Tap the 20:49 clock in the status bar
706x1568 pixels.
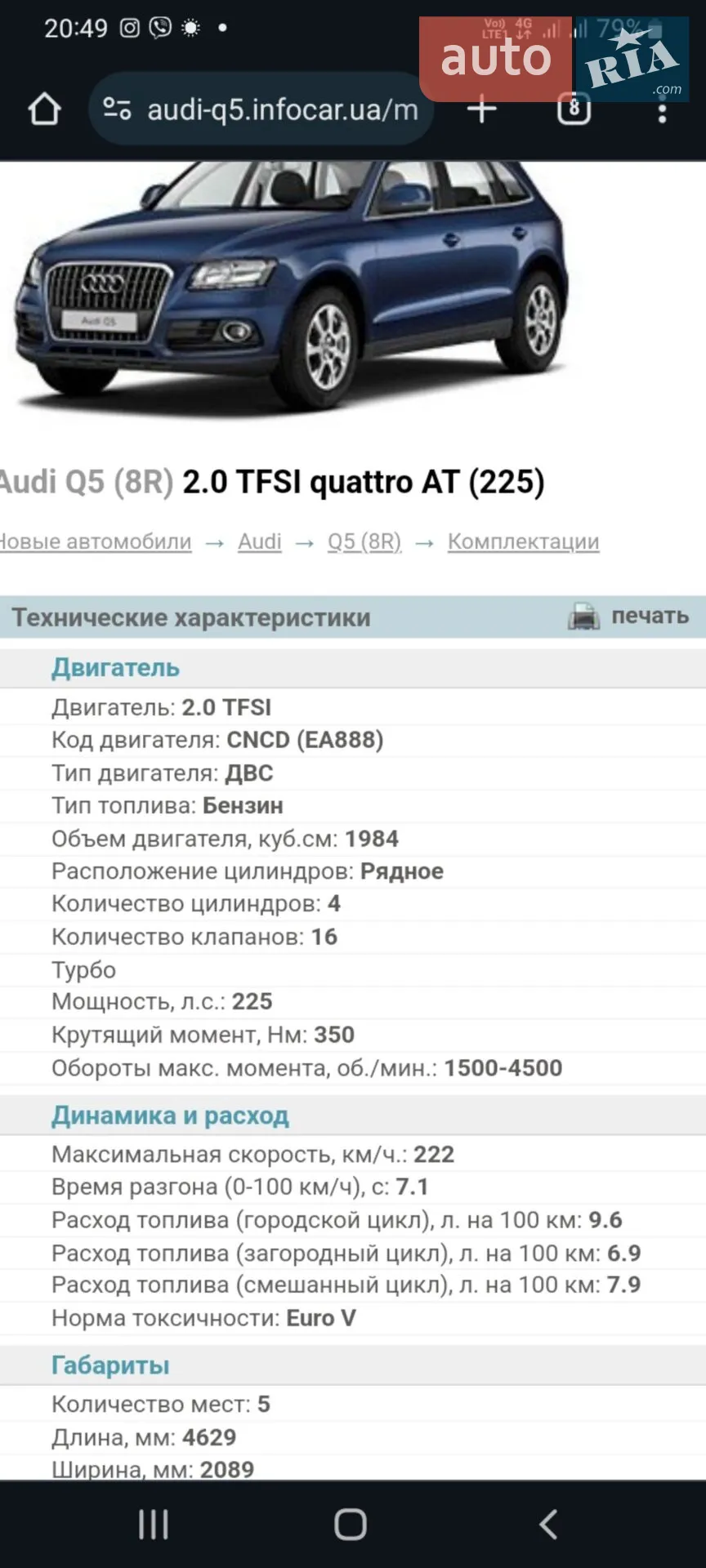coord(76,28)
